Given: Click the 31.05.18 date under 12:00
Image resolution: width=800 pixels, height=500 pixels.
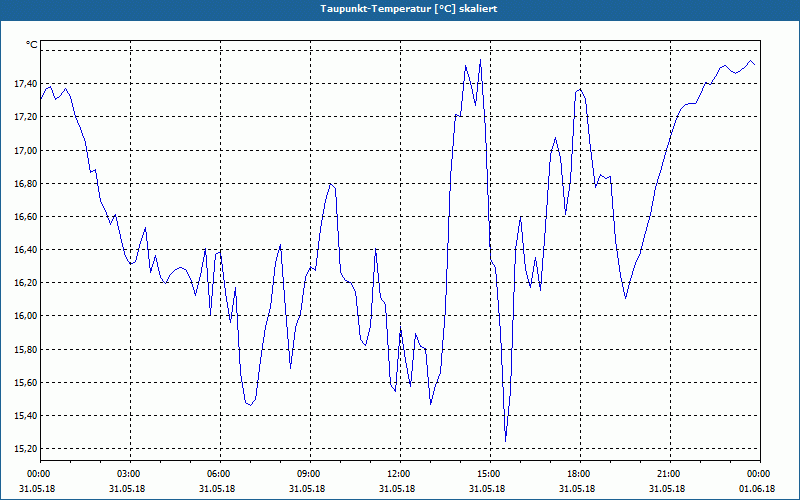Looking at the screenshot, I should point(397,488).
